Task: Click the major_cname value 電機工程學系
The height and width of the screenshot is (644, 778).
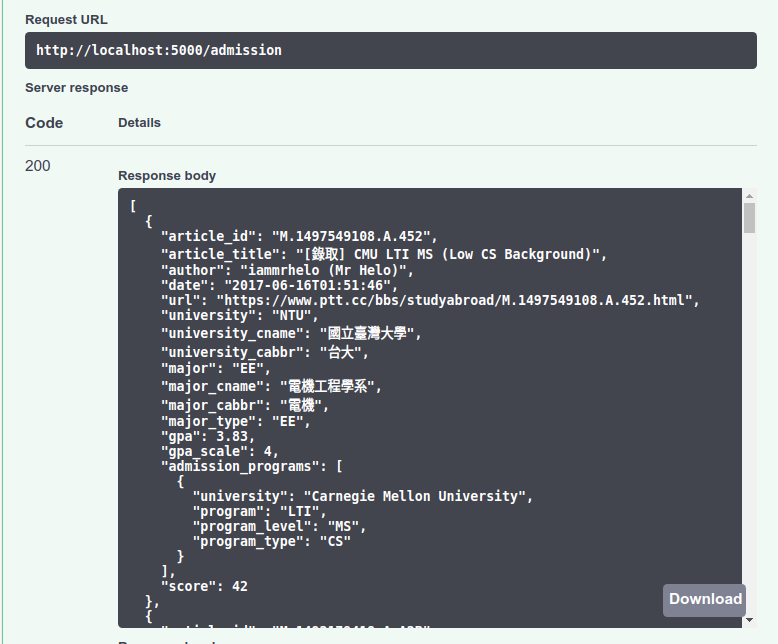Action: [x=327, y=386]
